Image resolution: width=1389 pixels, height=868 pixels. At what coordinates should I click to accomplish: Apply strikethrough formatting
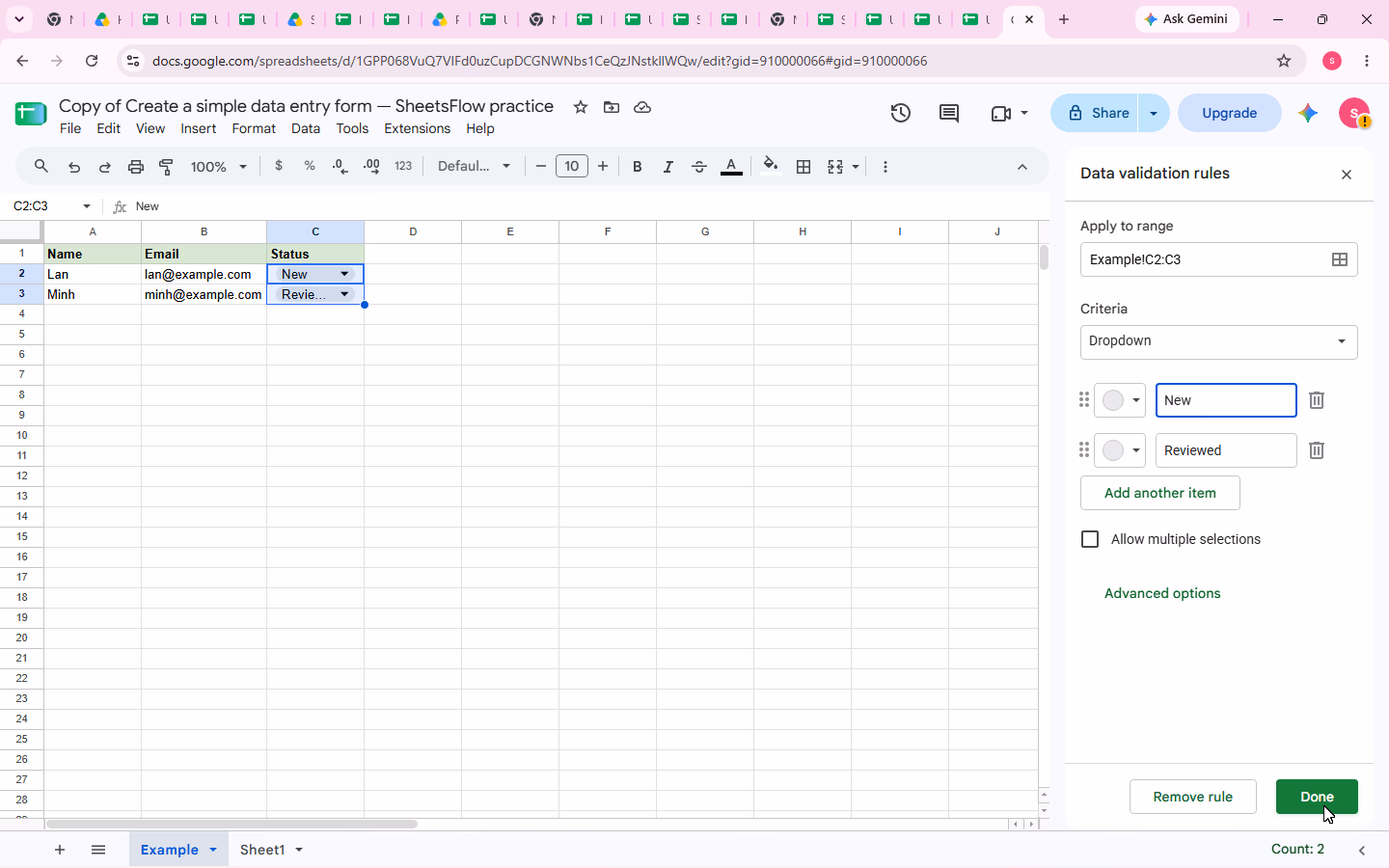(699, 167)
